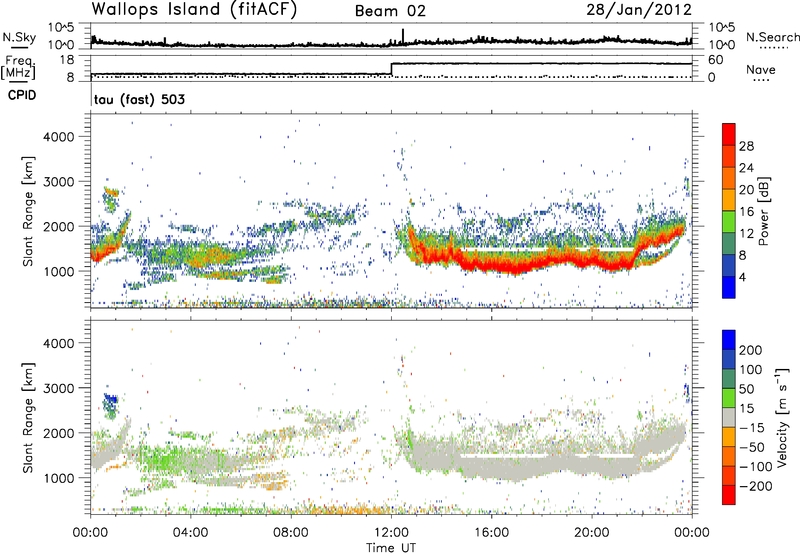Click red bottom segment of Velocity colorbar
Image resolution: width=800 pixels, height=554 pixels.
(729, 495)
